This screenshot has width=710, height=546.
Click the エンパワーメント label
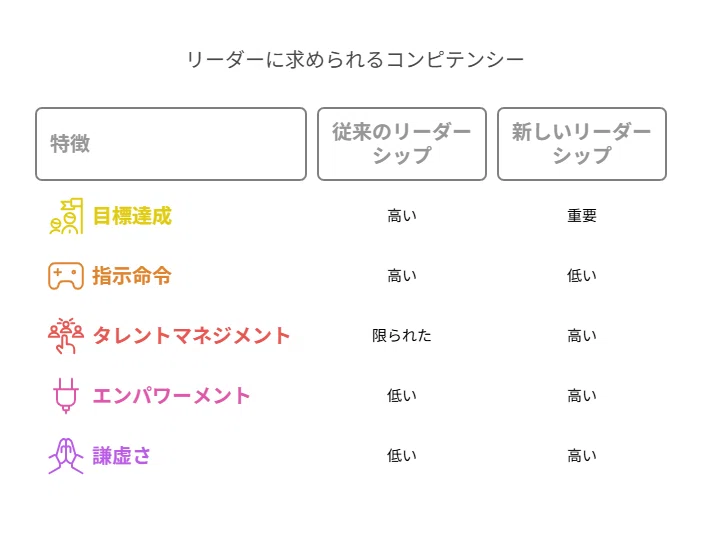172,396
